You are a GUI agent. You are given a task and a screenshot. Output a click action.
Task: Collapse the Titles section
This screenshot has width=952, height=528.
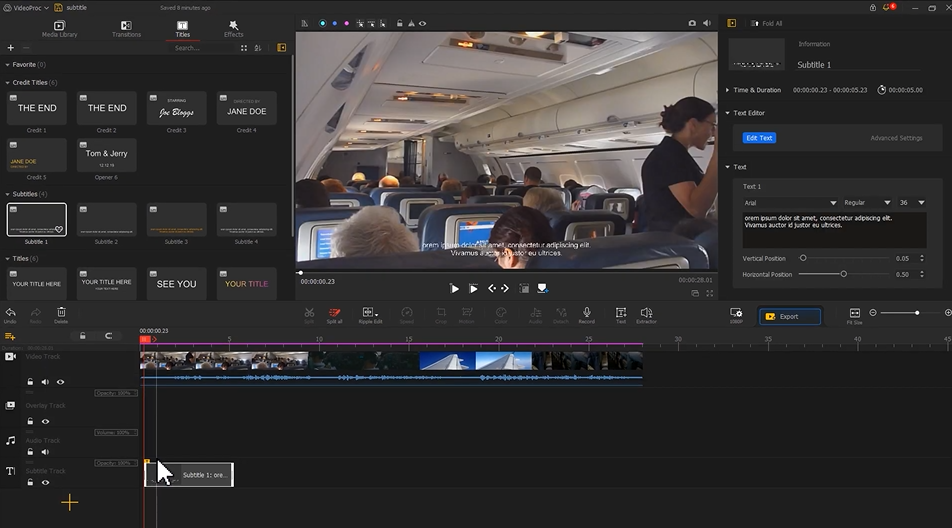[7, 259]
